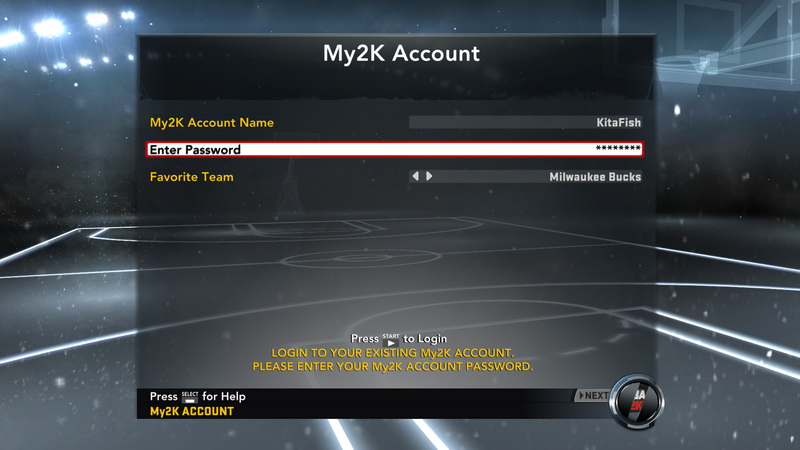Click the right arrow beside Favorite Team
This screenshot has height=450, width=800.
pos(429,176)
